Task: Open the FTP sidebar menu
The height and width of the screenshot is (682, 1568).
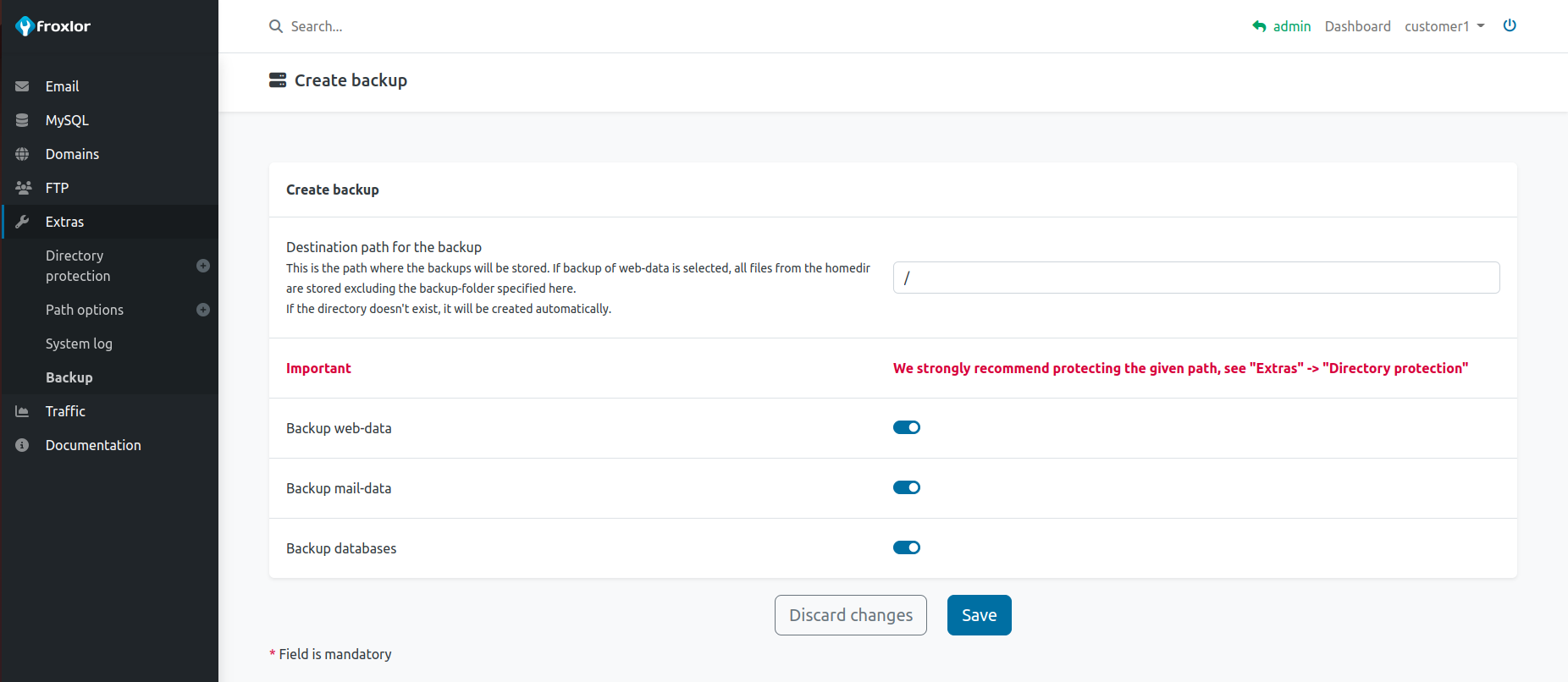Action: click(57, 188)
